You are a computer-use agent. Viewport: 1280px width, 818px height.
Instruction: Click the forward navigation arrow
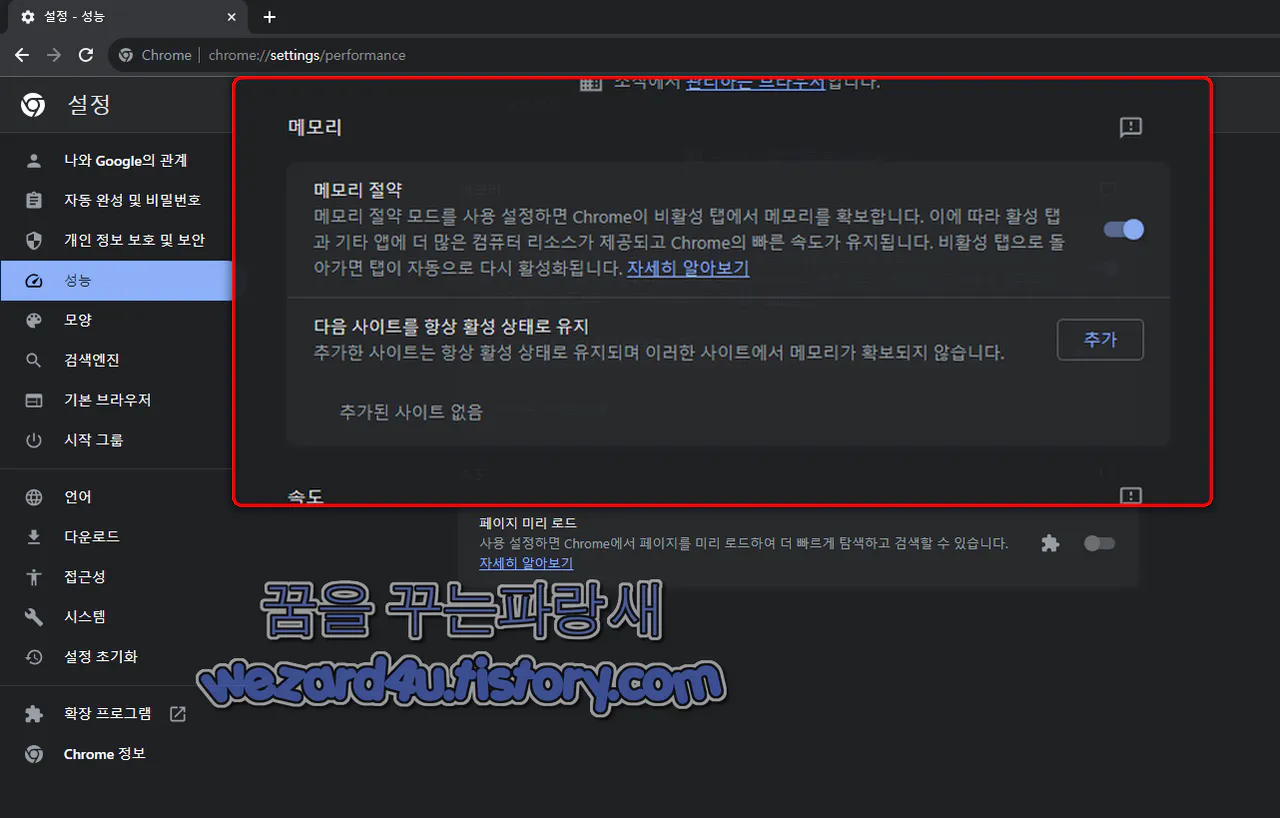pyautogui.click(x=54, y=55)
